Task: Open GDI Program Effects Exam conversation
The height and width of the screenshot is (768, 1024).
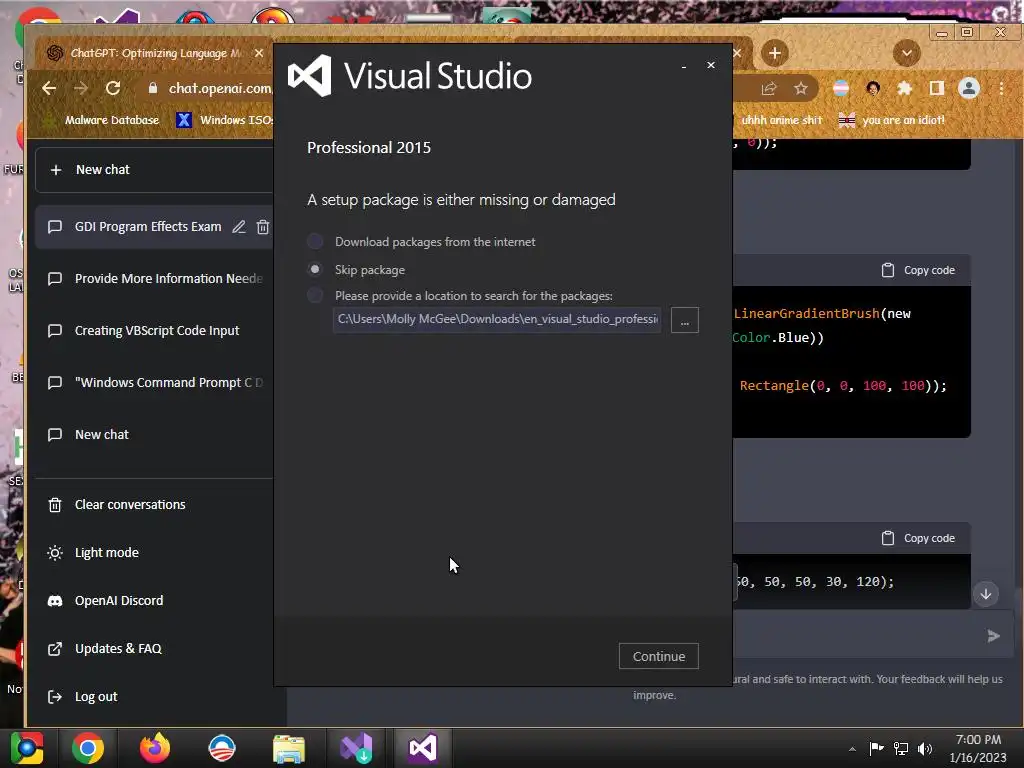Action: click(148, 227)
